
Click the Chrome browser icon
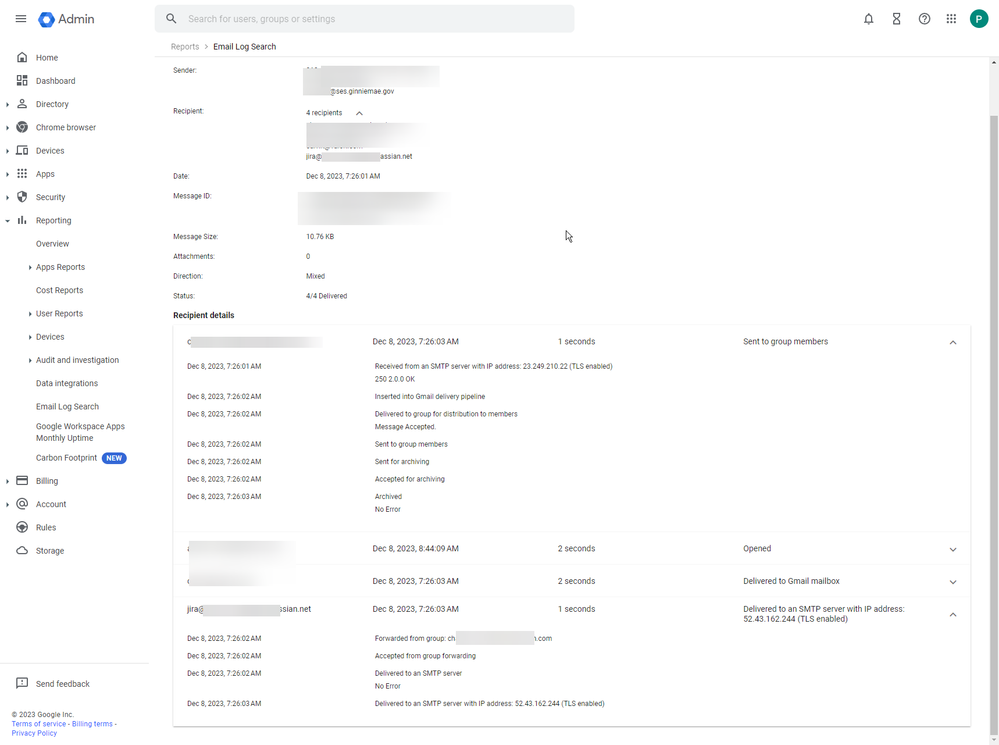22,127
